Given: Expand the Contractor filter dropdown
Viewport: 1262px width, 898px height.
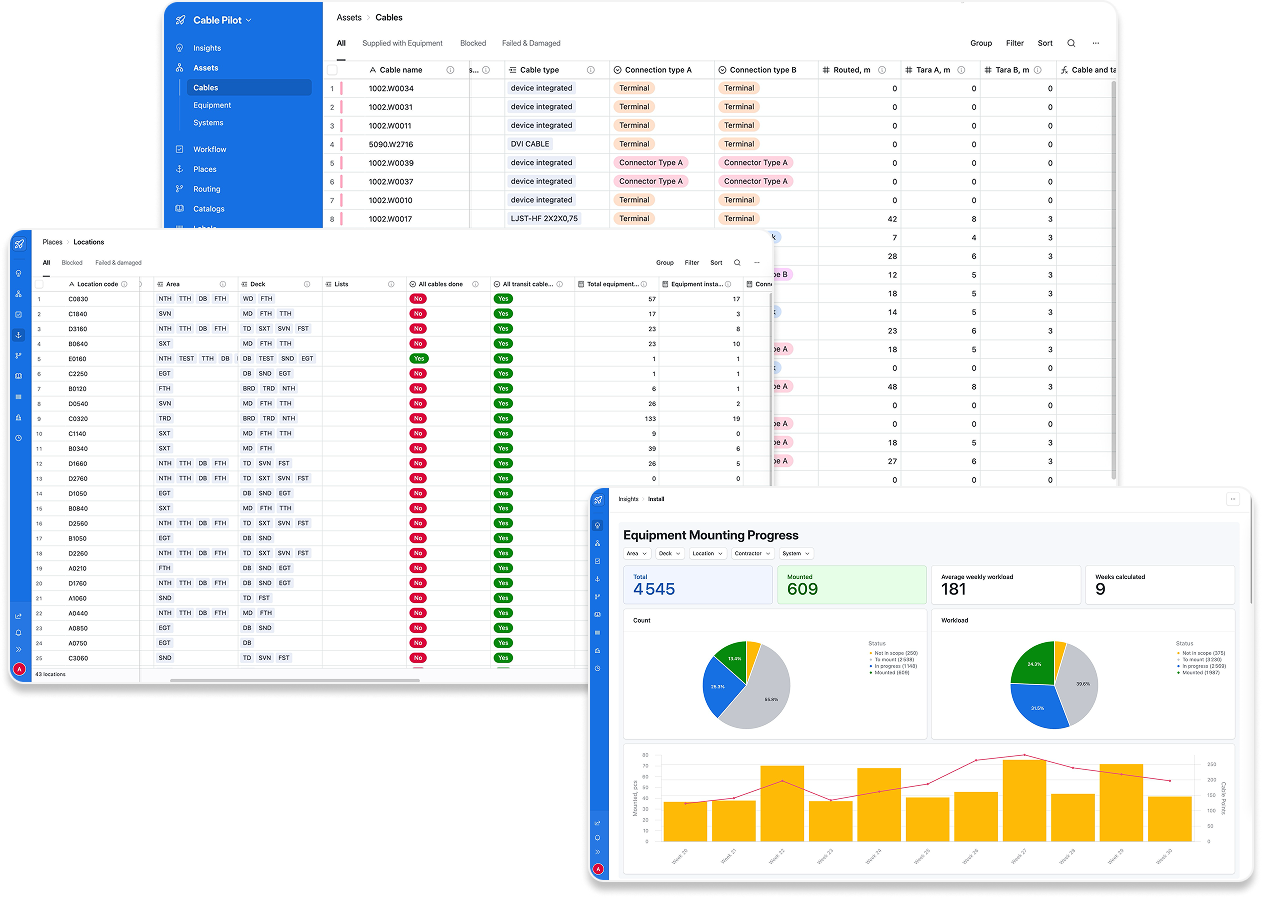Looking at the screenshot, I should pyautogui.click(x=751, y=553).
